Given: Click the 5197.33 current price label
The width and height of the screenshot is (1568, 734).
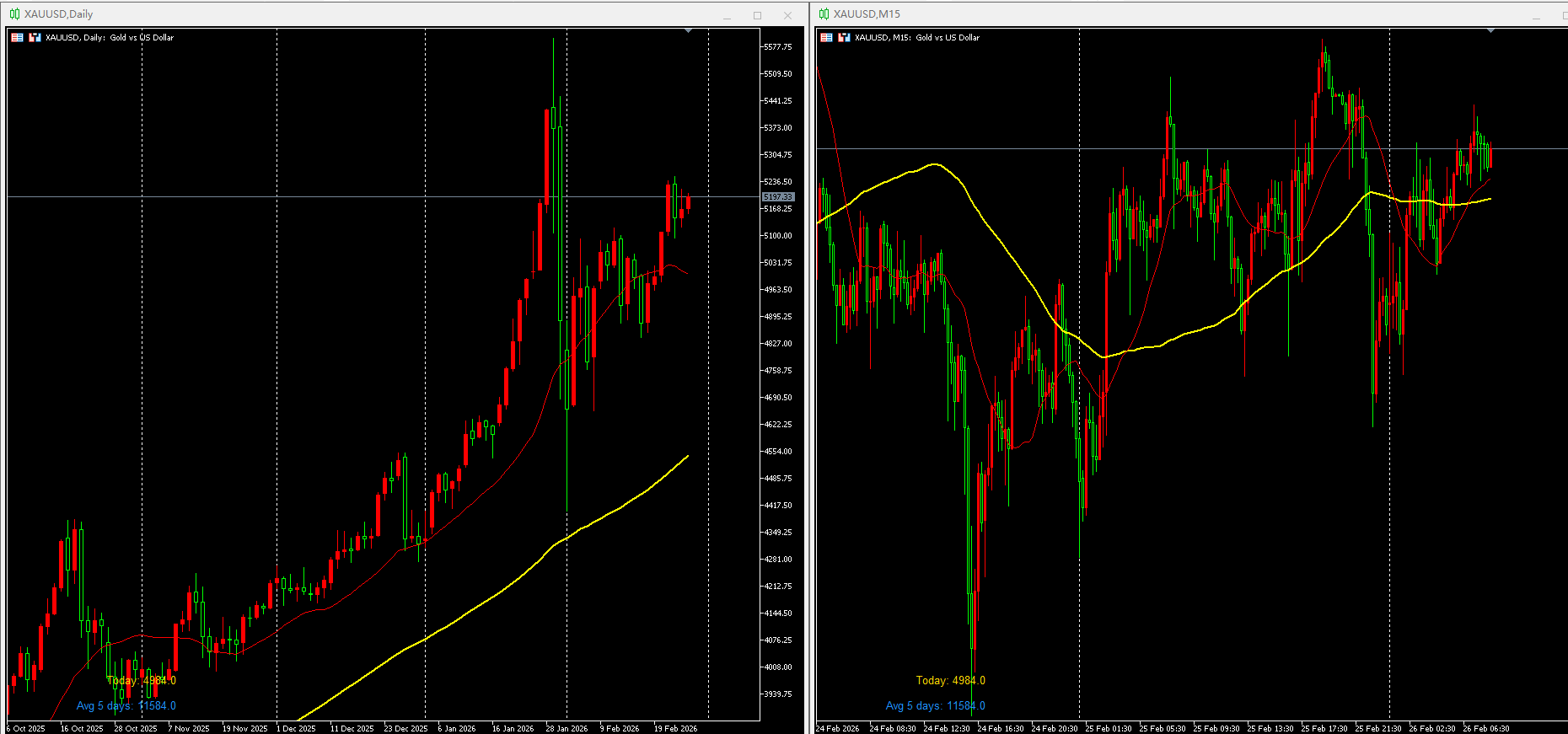Looking at the screenshot, I should (x=777, y=197).
